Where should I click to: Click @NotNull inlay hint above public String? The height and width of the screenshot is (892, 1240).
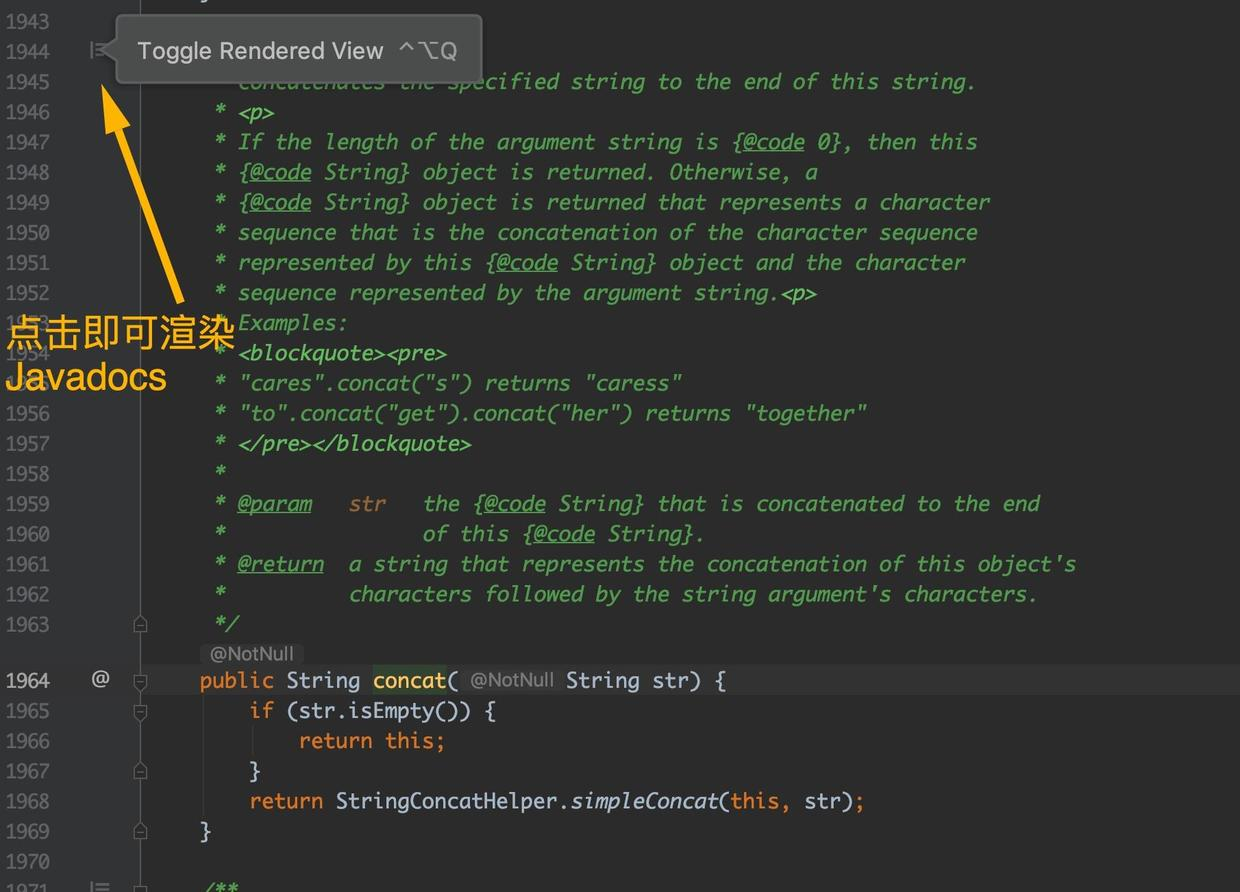251,654
